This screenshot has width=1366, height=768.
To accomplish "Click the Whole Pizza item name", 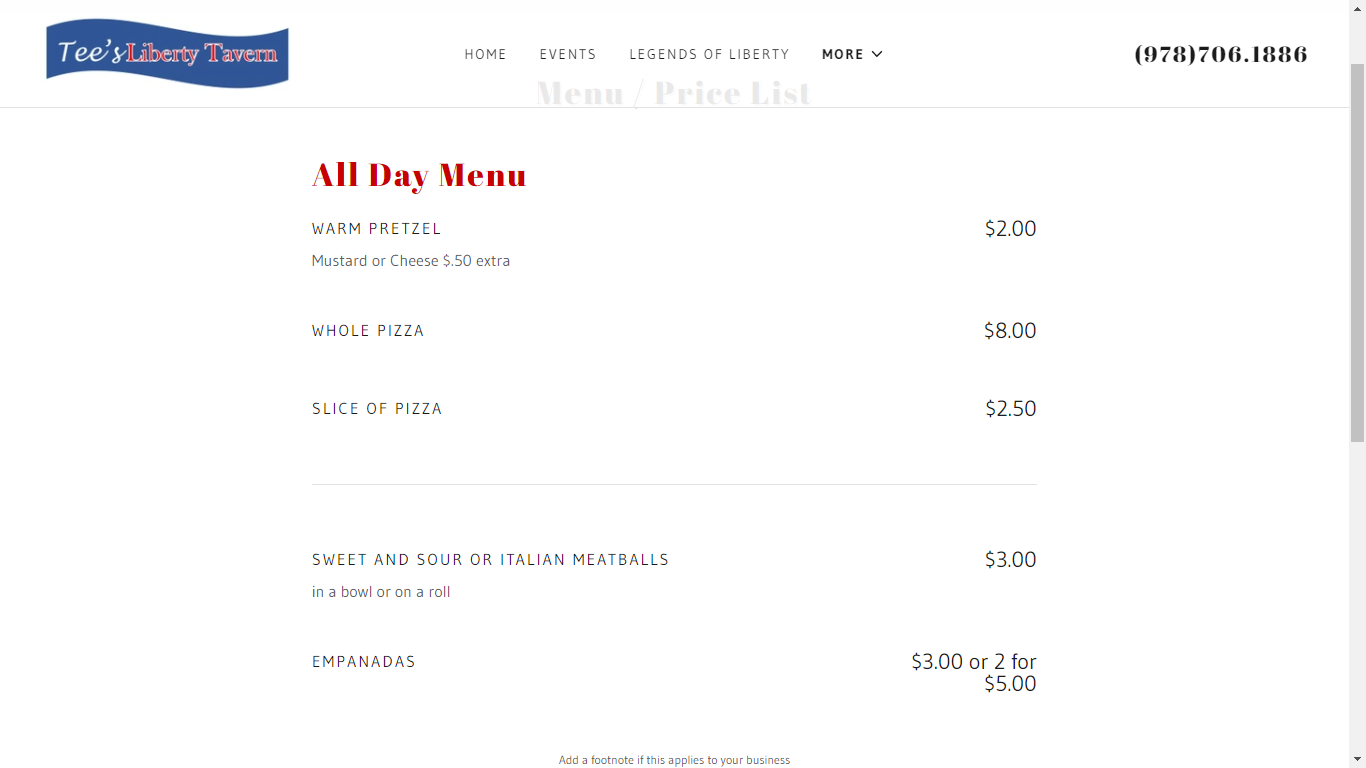I will pyautogui.click(x=368, y=331).
